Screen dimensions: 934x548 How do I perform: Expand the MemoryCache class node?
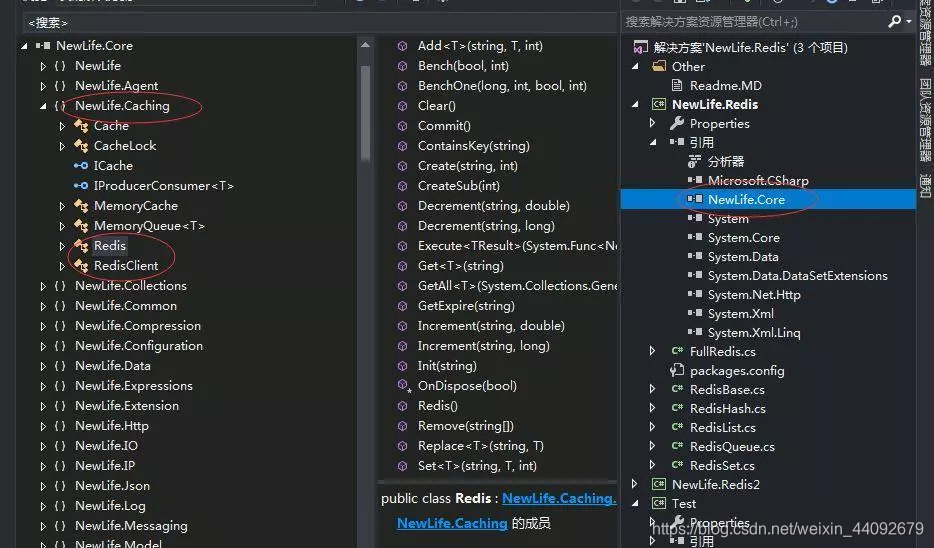point(62,206)
